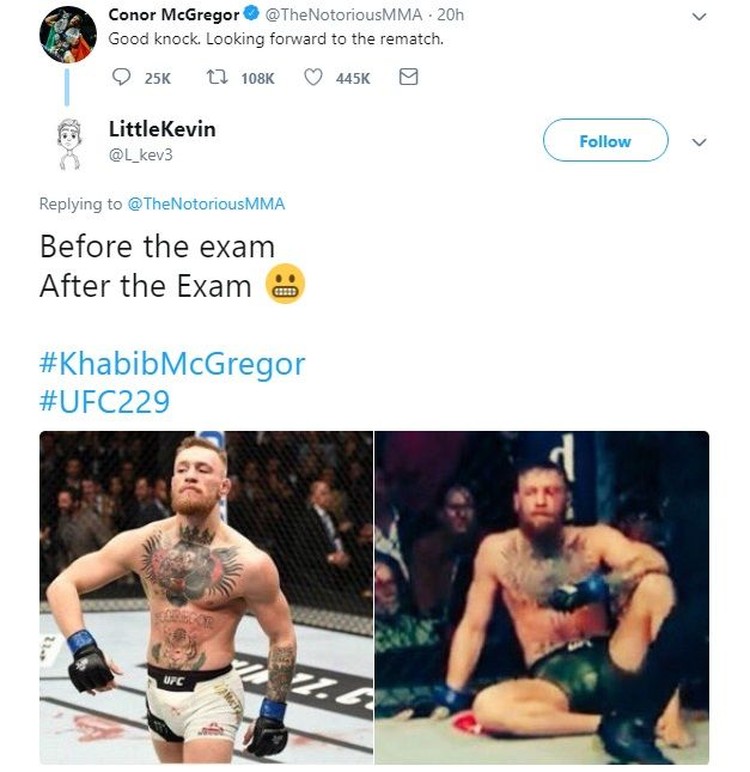Expand the chevron beside the Follow button

[699, 143]
